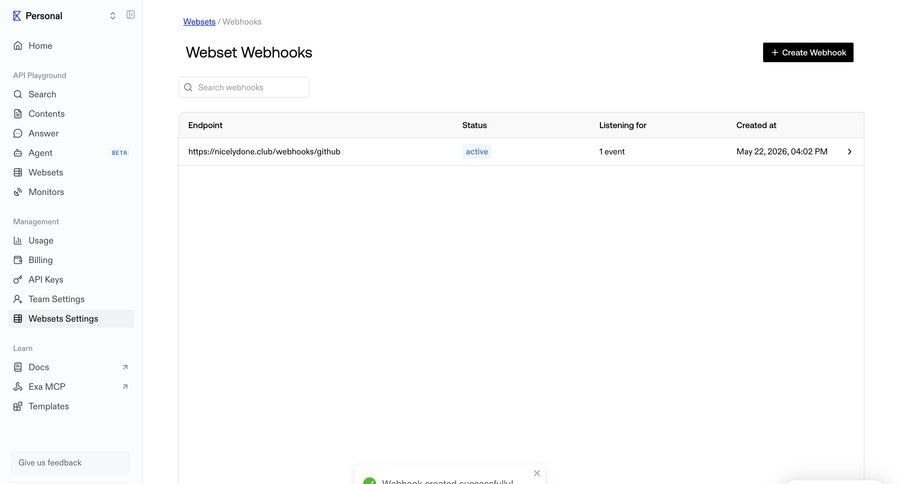
Task: Click the Docs book icon
Action: click(x=18, y=367)
